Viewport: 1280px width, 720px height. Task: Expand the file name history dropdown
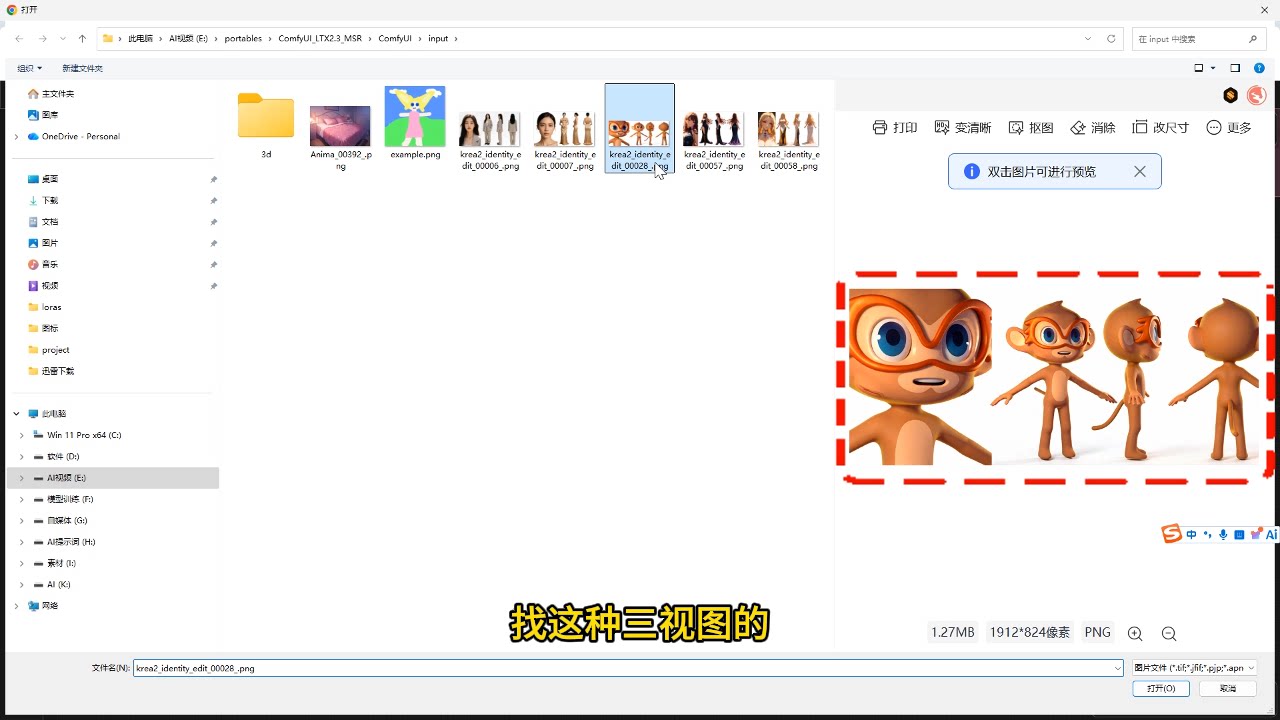pos(1117,668)
